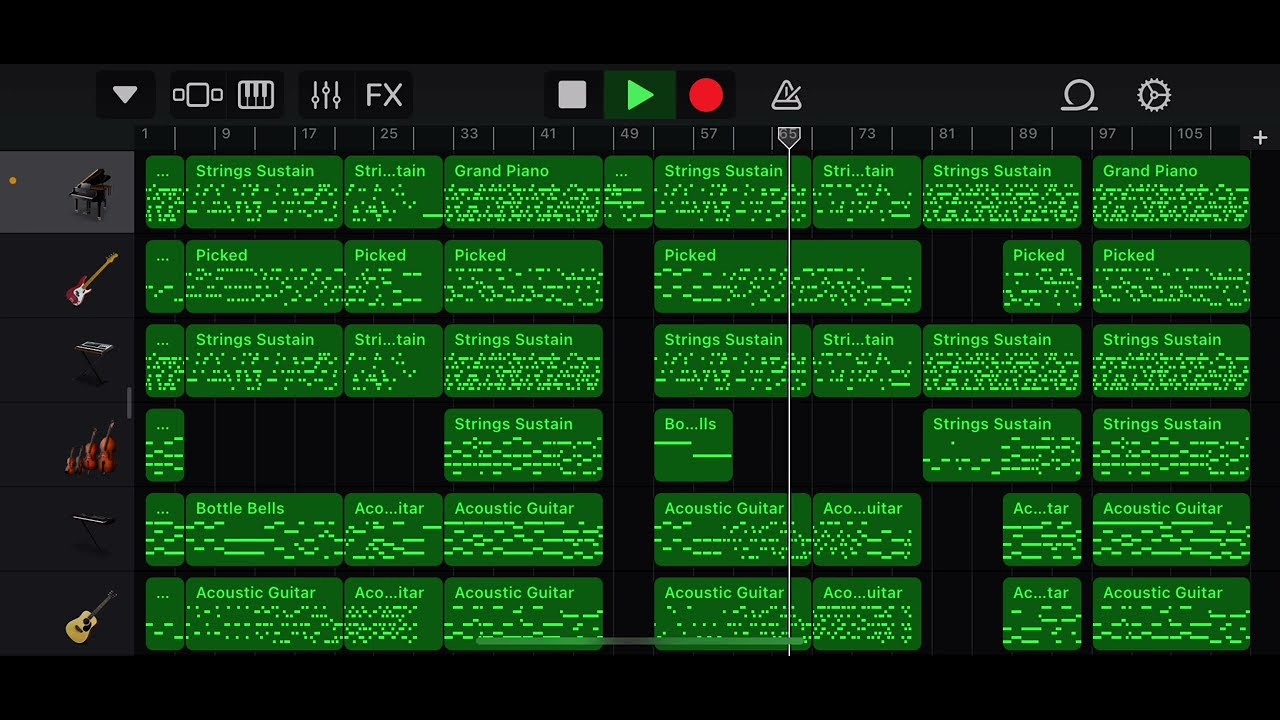Select Strings Sustain at bar 33 on ensemble track
Image resolution: width=1280 pixels, height=720 pixels.
[523, 445]
